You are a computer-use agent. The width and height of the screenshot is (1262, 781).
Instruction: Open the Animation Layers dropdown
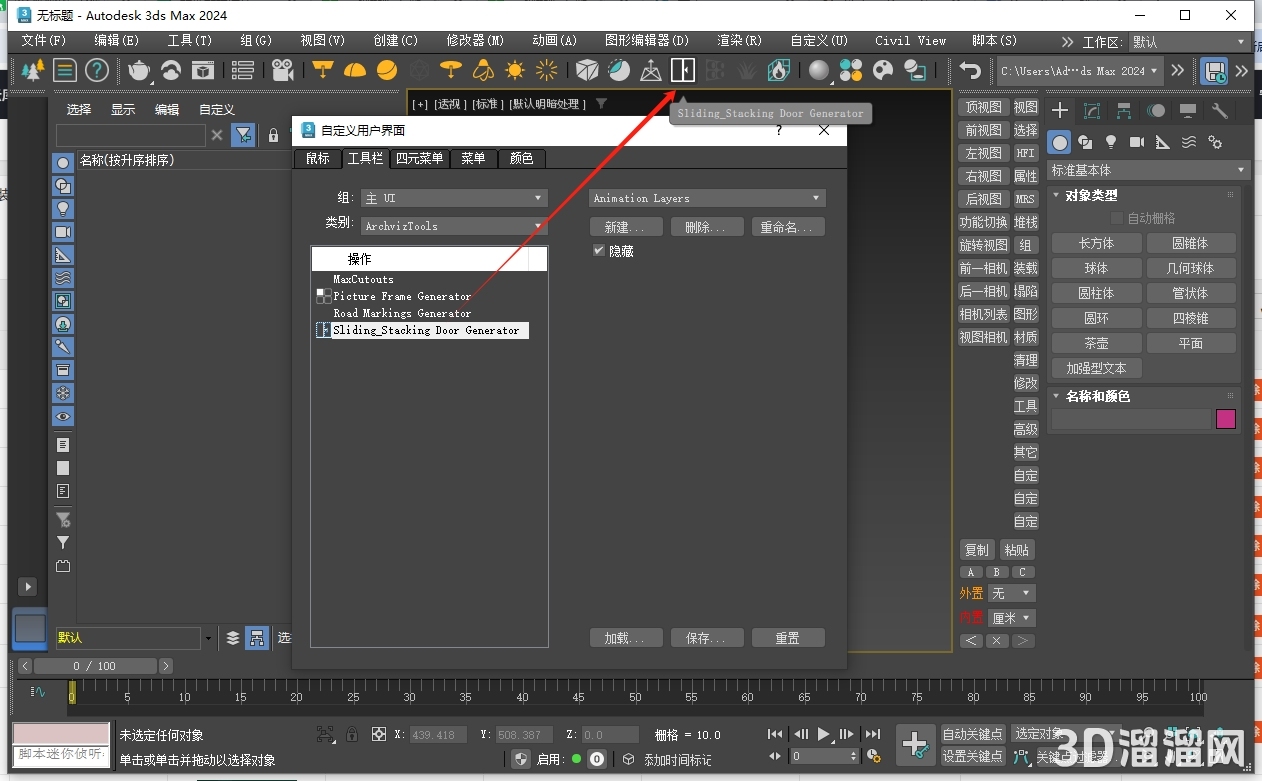click(x=707, y=197)
